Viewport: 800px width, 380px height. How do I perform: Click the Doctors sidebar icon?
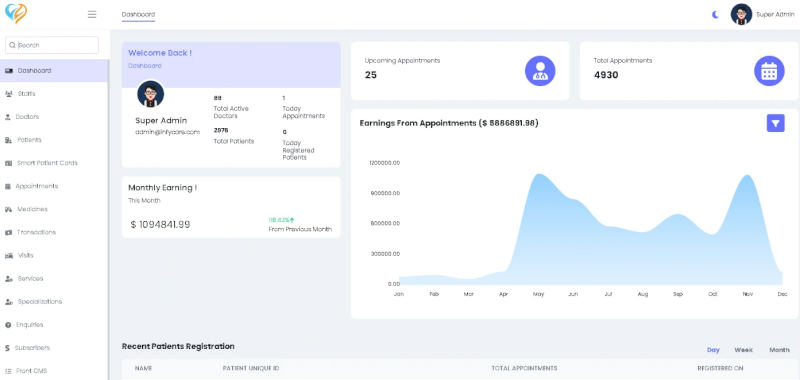(x=8, y=117)
